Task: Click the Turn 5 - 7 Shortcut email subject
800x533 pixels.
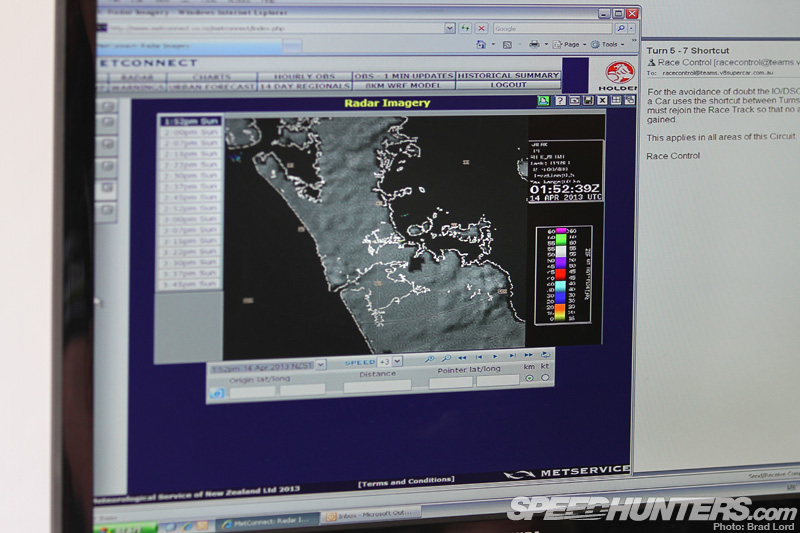Action: coord(688,50)
